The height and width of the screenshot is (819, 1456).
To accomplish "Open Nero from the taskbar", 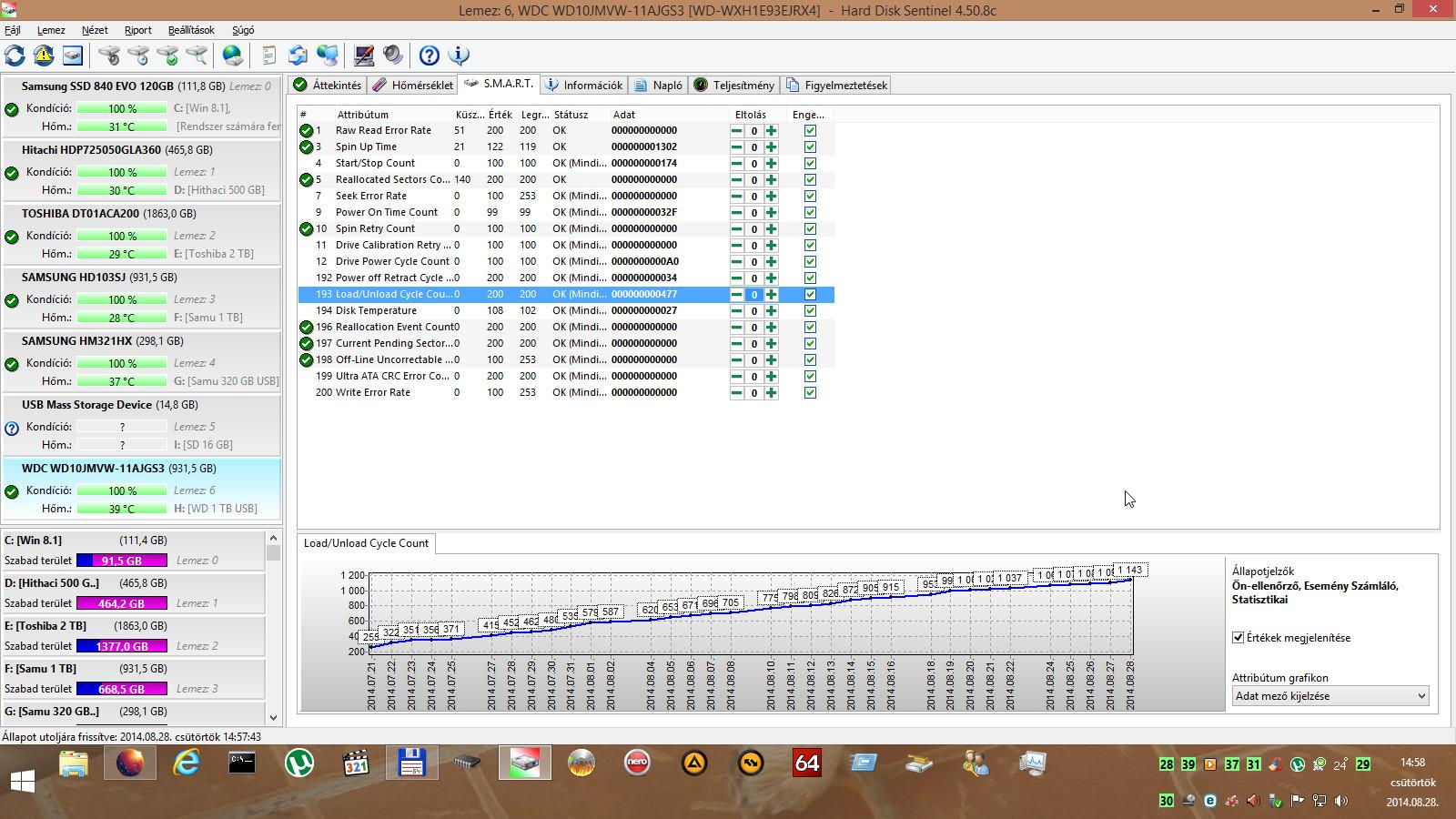I will pyautogui.click(x=637, y=763).
